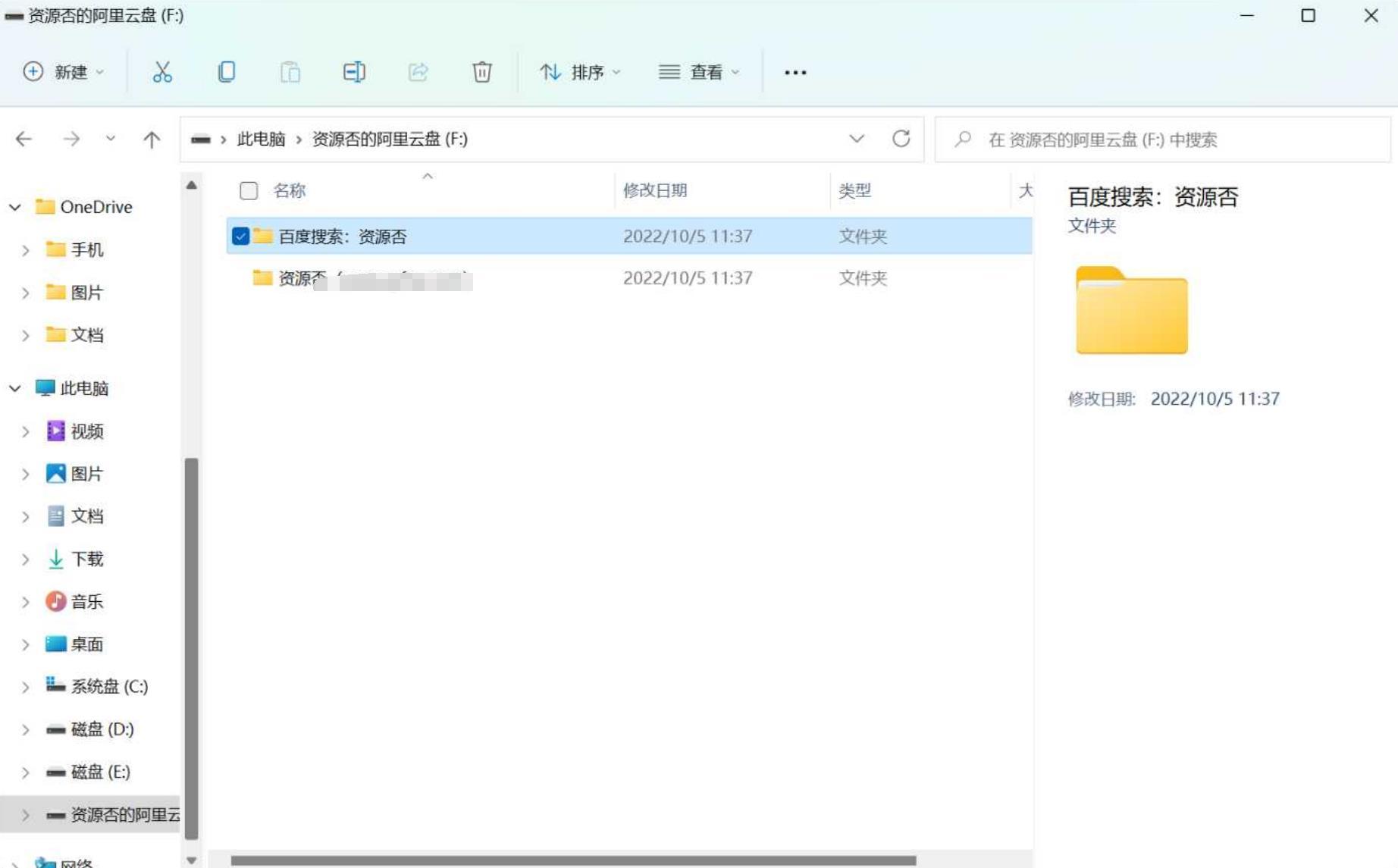The height and width of the screenshot is (868, 1398).
Task: Click the OneDrive folder icon
Action: 45,207
